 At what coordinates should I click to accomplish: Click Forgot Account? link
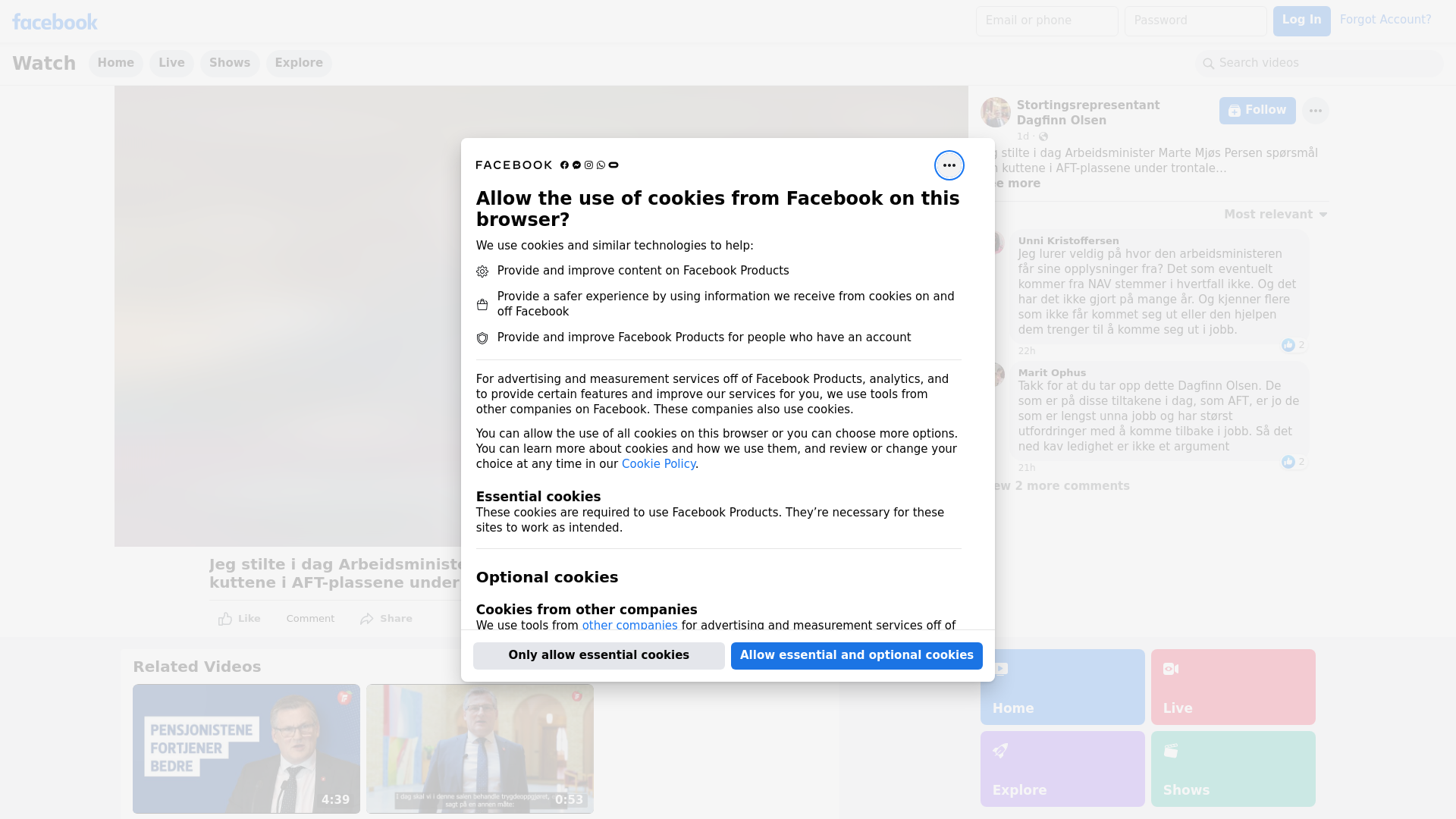pyautogui.click(x=1385, y=20)
